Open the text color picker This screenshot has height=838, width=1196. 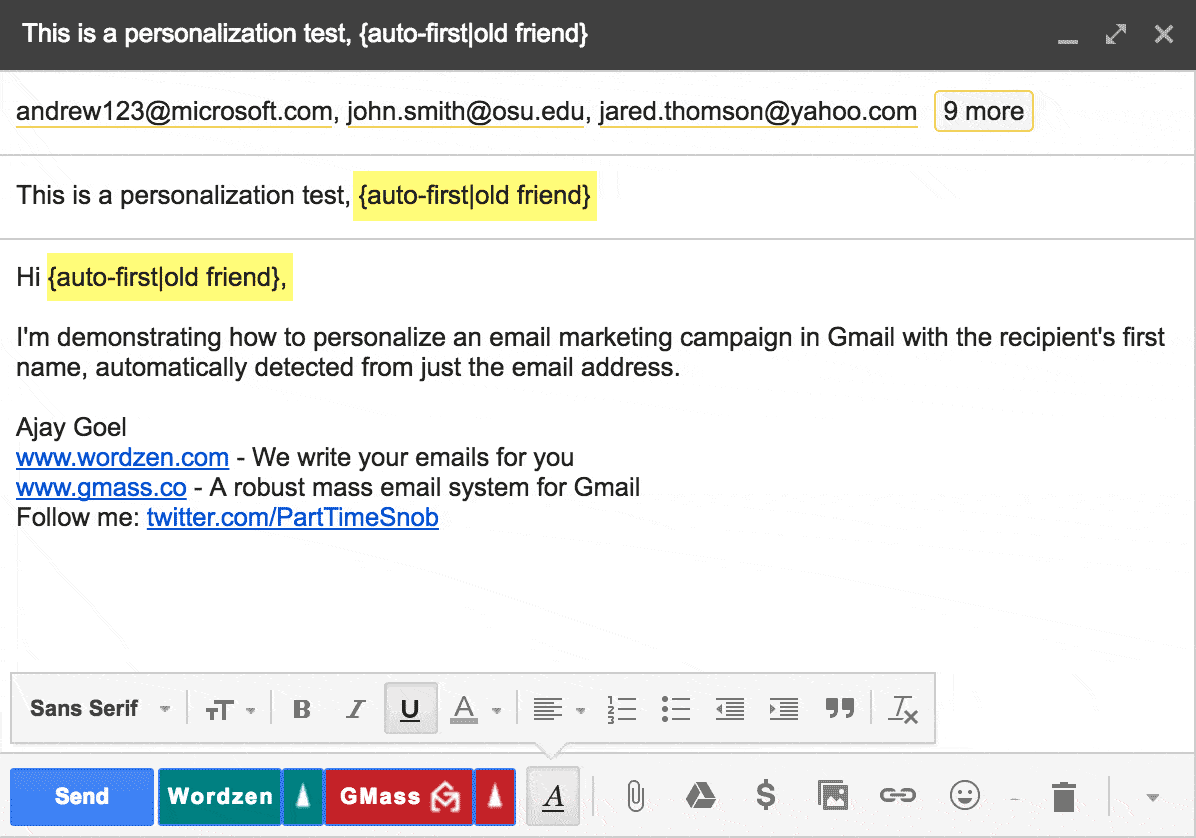click(x=474, y=709)
